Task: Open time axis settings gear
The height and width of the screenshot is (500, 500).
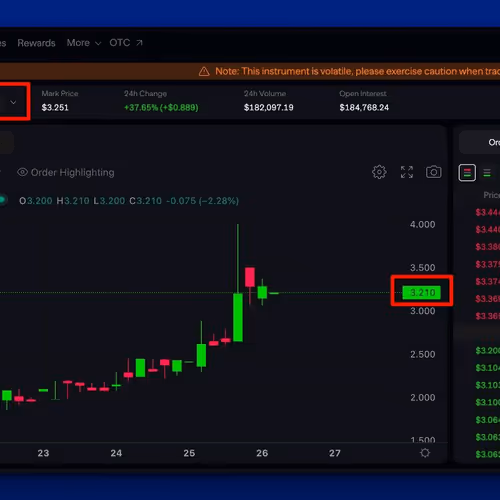Action: click(425, 453)
